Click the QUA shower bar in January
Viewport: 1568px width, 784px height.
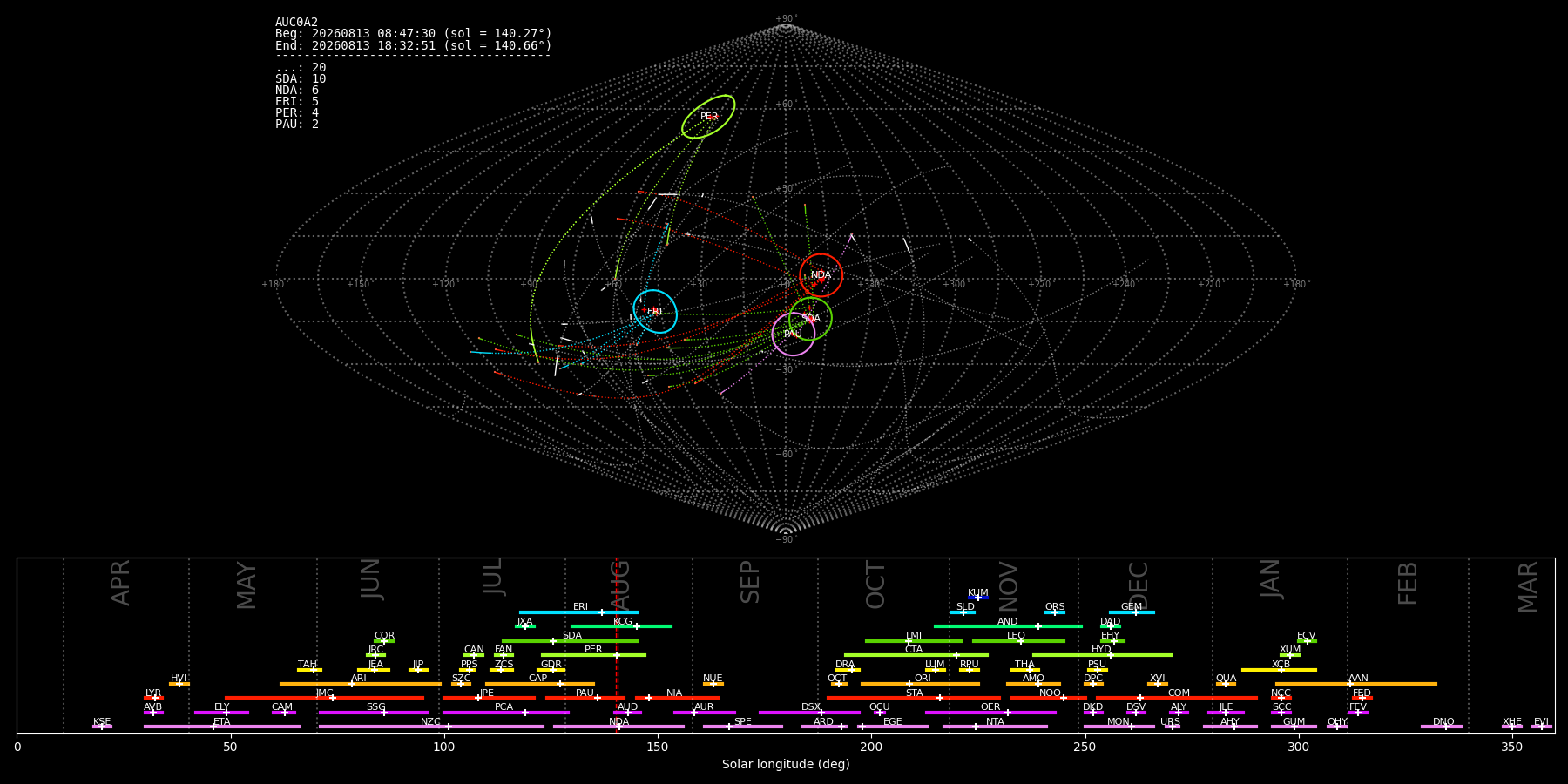coord(1226,684)
